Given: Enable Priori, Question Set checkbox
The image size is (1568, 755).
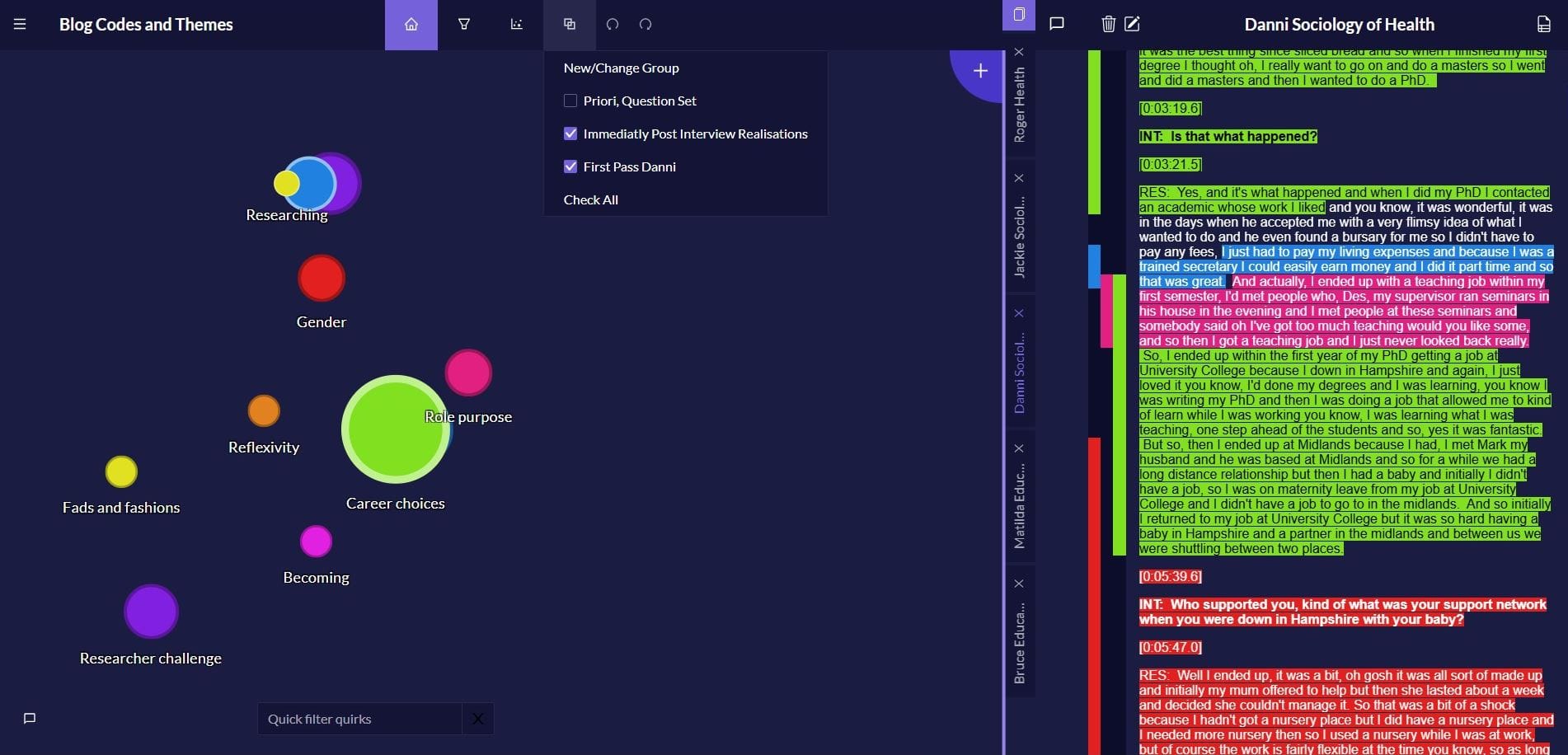Looking at the screenshot, I should pos(570,101).
